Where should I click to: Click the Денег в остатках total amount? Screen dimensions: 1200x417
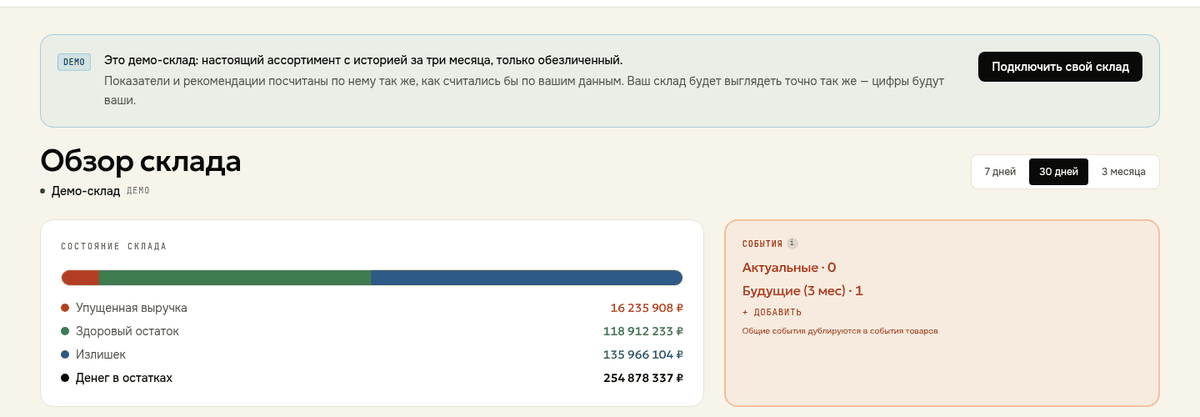coord(643,378)
